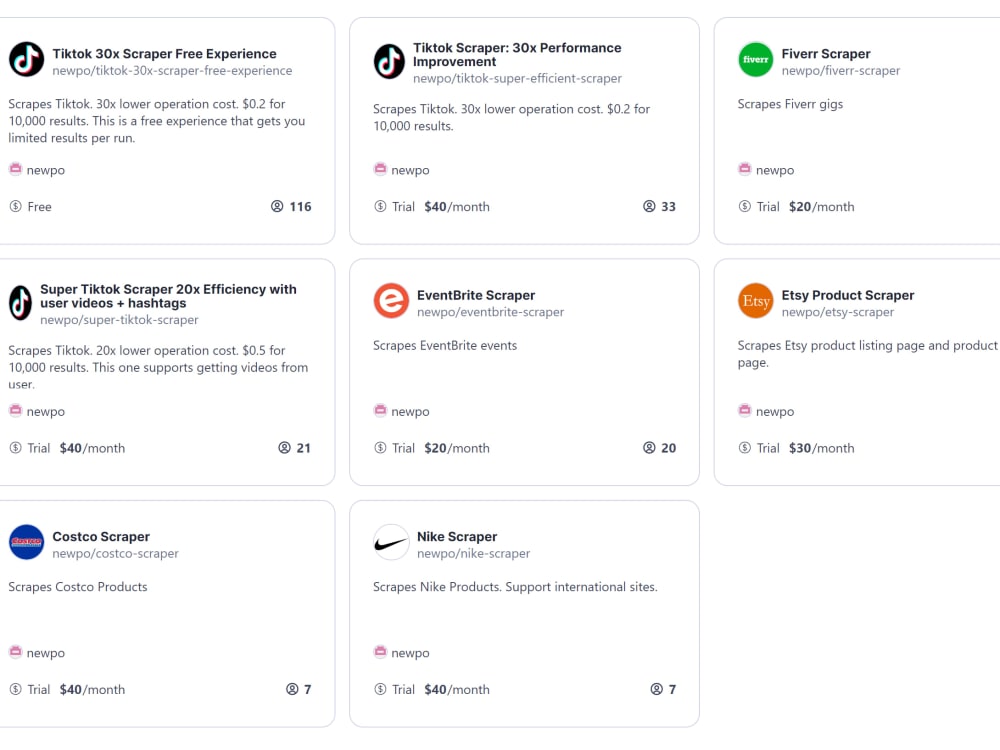Image resolution: width=1000 pixels, height=750 pixels.
Task: Click the green Fiverr logo icon
Action: click(756, 59)
